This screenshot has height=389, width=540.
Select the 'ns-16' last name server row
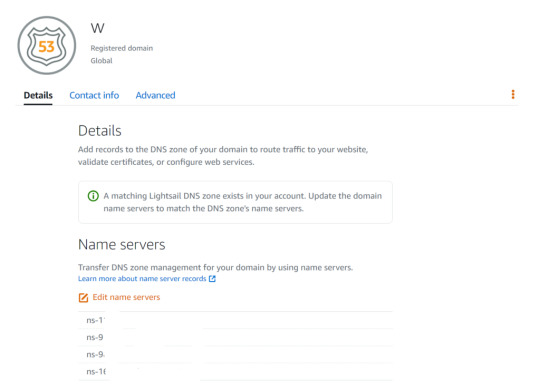[x=235, y=372]
